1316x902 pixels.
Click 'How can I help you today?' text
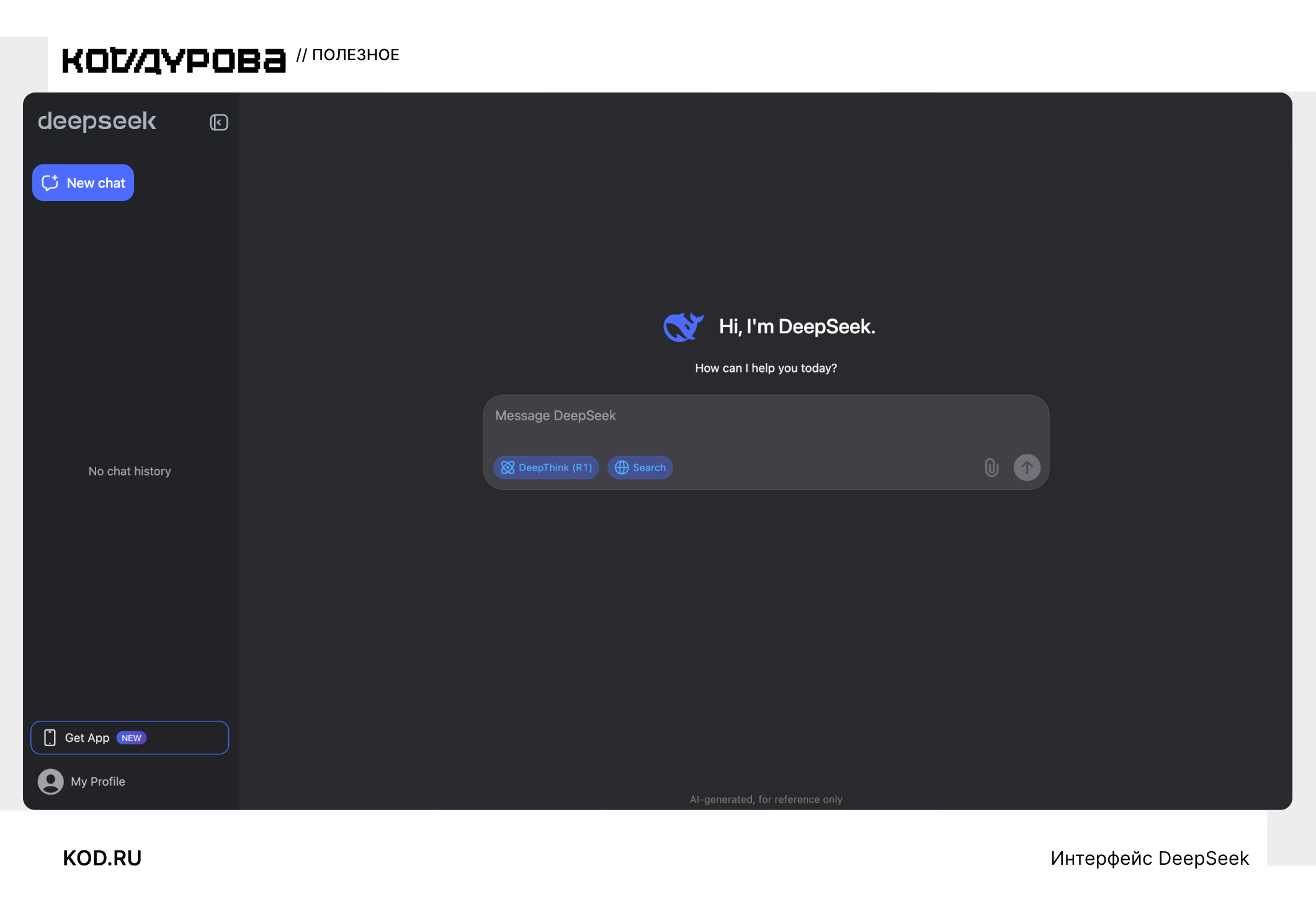766,368
